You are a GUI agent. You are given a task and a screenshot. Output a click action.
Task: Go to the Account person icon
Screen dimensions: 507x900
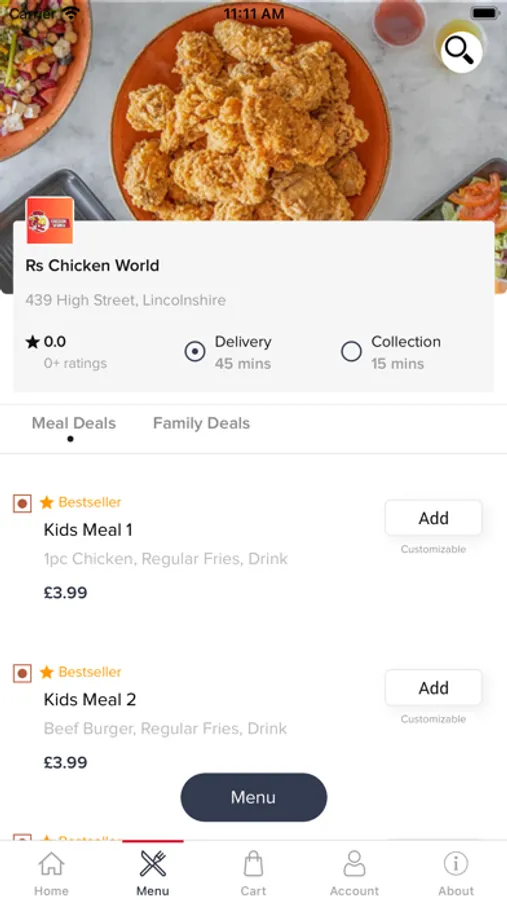tap(354, 863)
